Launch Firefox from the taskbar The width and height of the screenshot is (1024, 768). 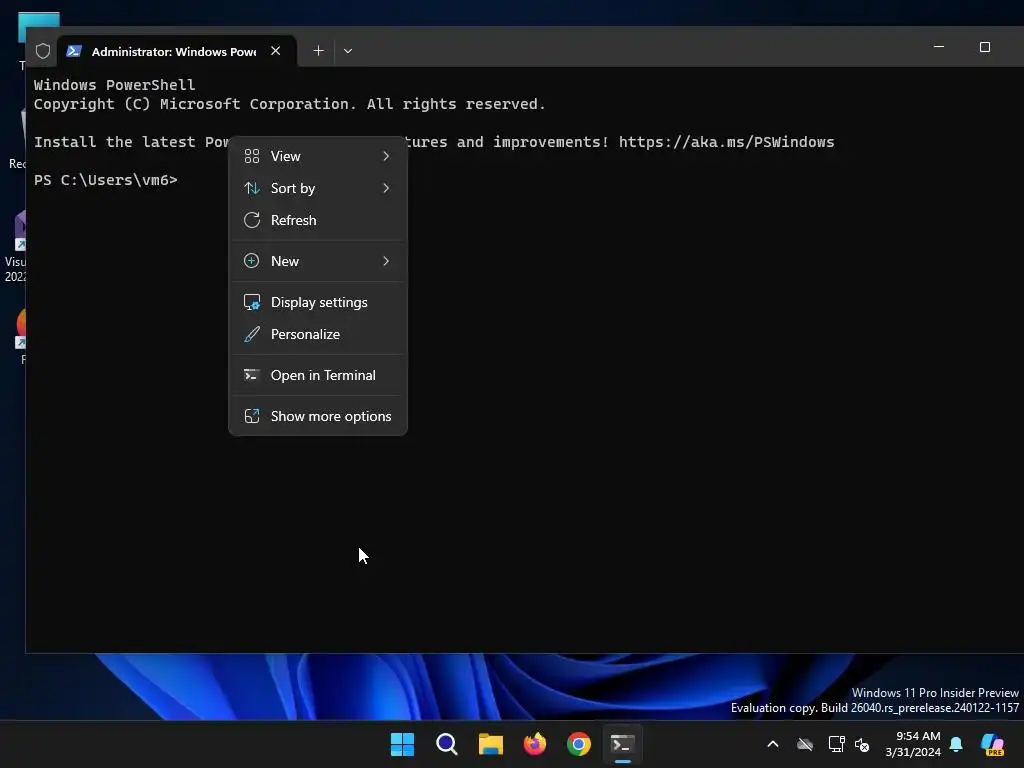(x=535, y=744)
